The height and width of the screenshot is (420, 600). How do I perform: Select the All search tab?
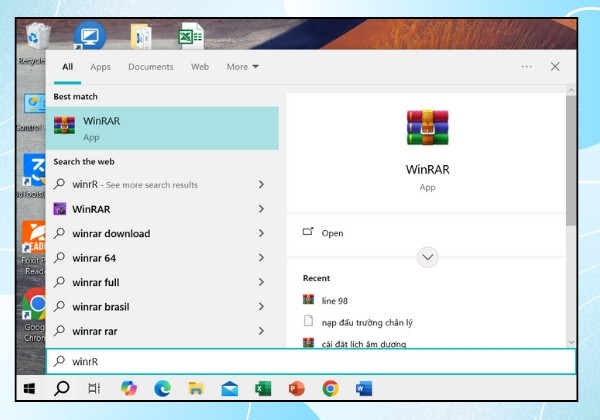pyautogui.click(x=67, y=67)
